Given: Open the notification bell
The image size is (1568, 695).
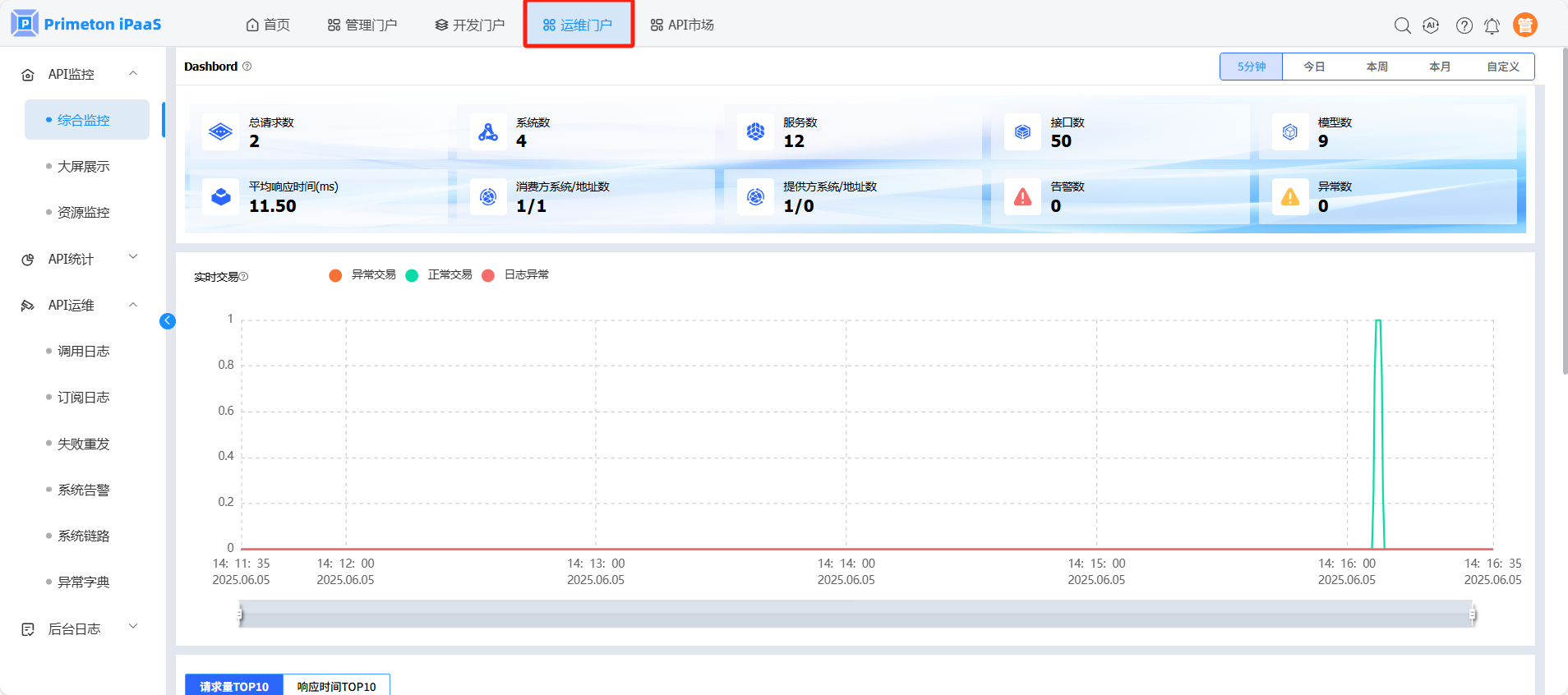Looking at the screenshot, I should click(x=1492, y=26).
